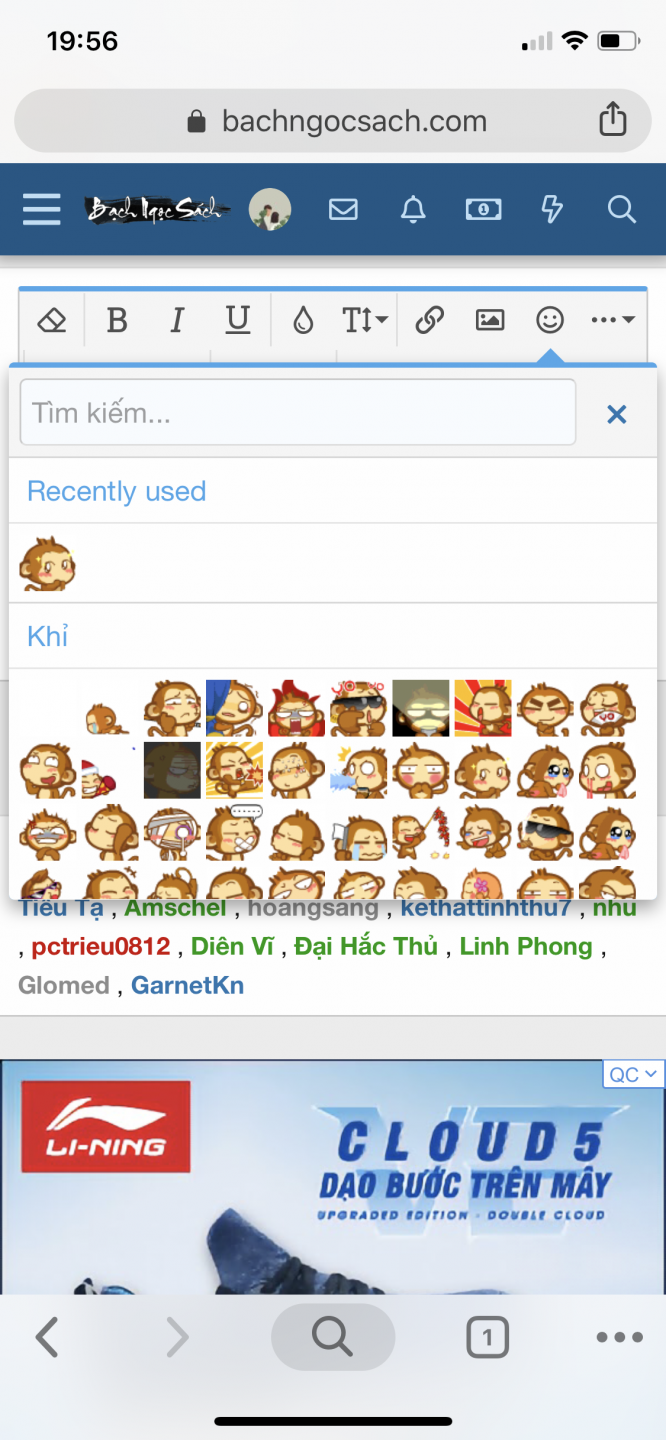
Task: Select the recently used monkey emoji
Action: (47, 563)
